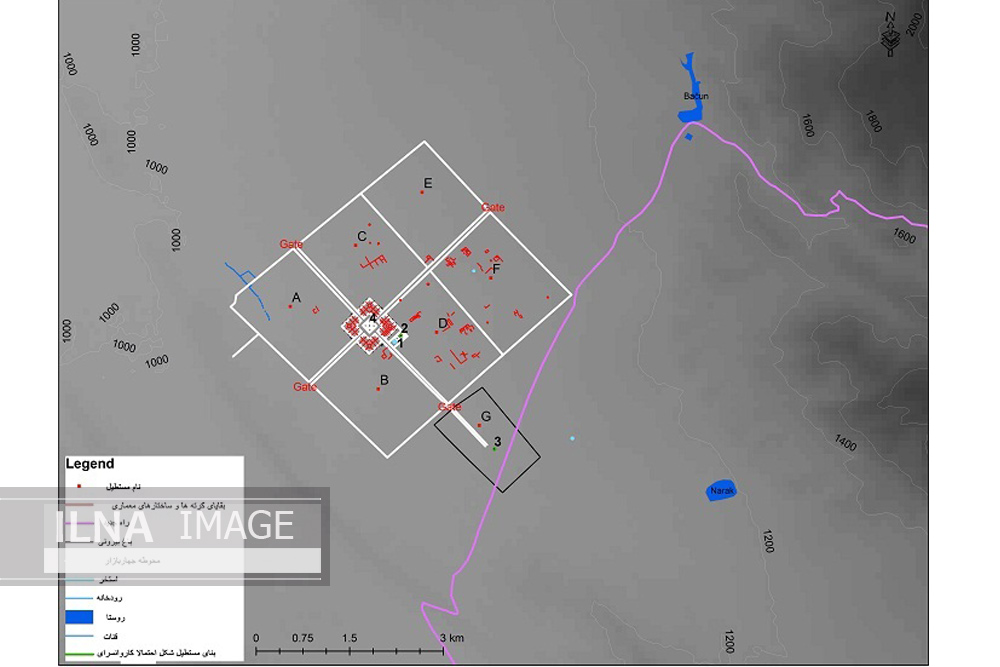The height and width of the screenshot is (667, 1000).
Task: Select the red marker in sector B
Action: [x=378, y=390]
